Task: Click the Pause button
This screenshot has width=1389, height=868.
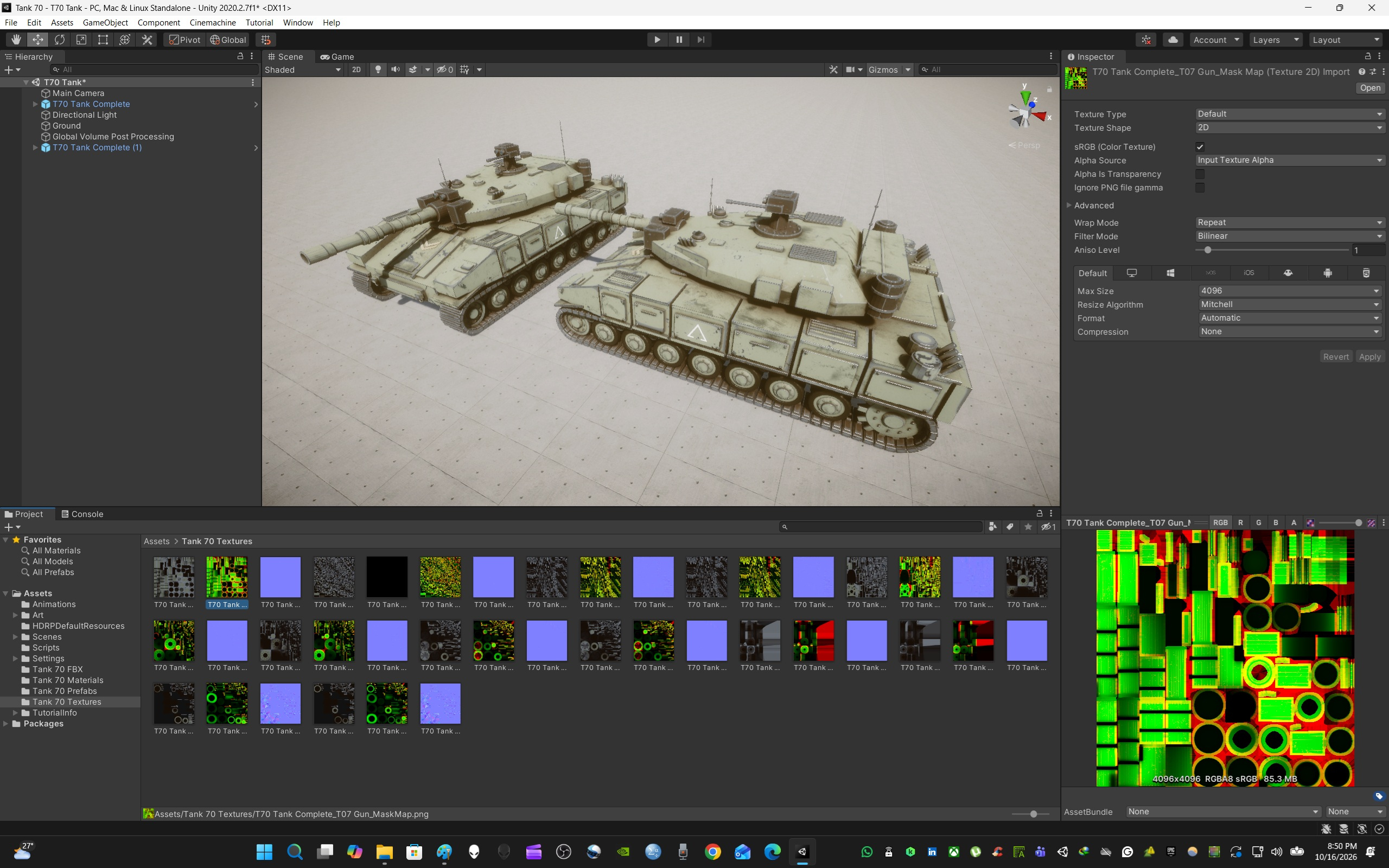Action: (679, 40)
